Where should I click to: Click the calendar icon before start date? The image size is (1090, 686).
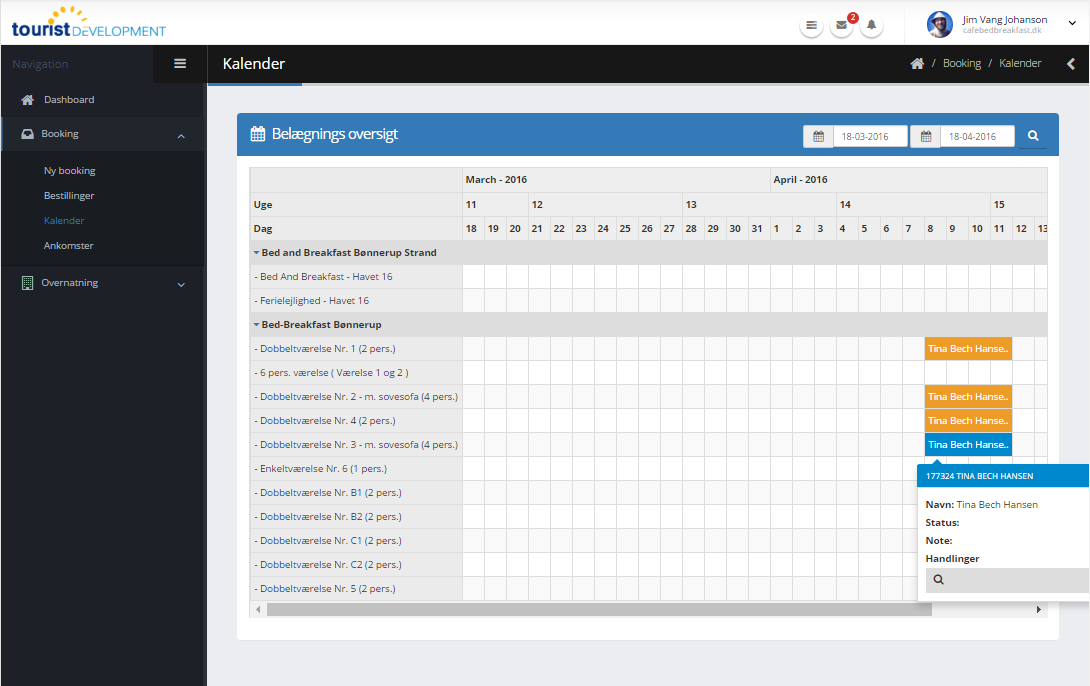[818, 137]
